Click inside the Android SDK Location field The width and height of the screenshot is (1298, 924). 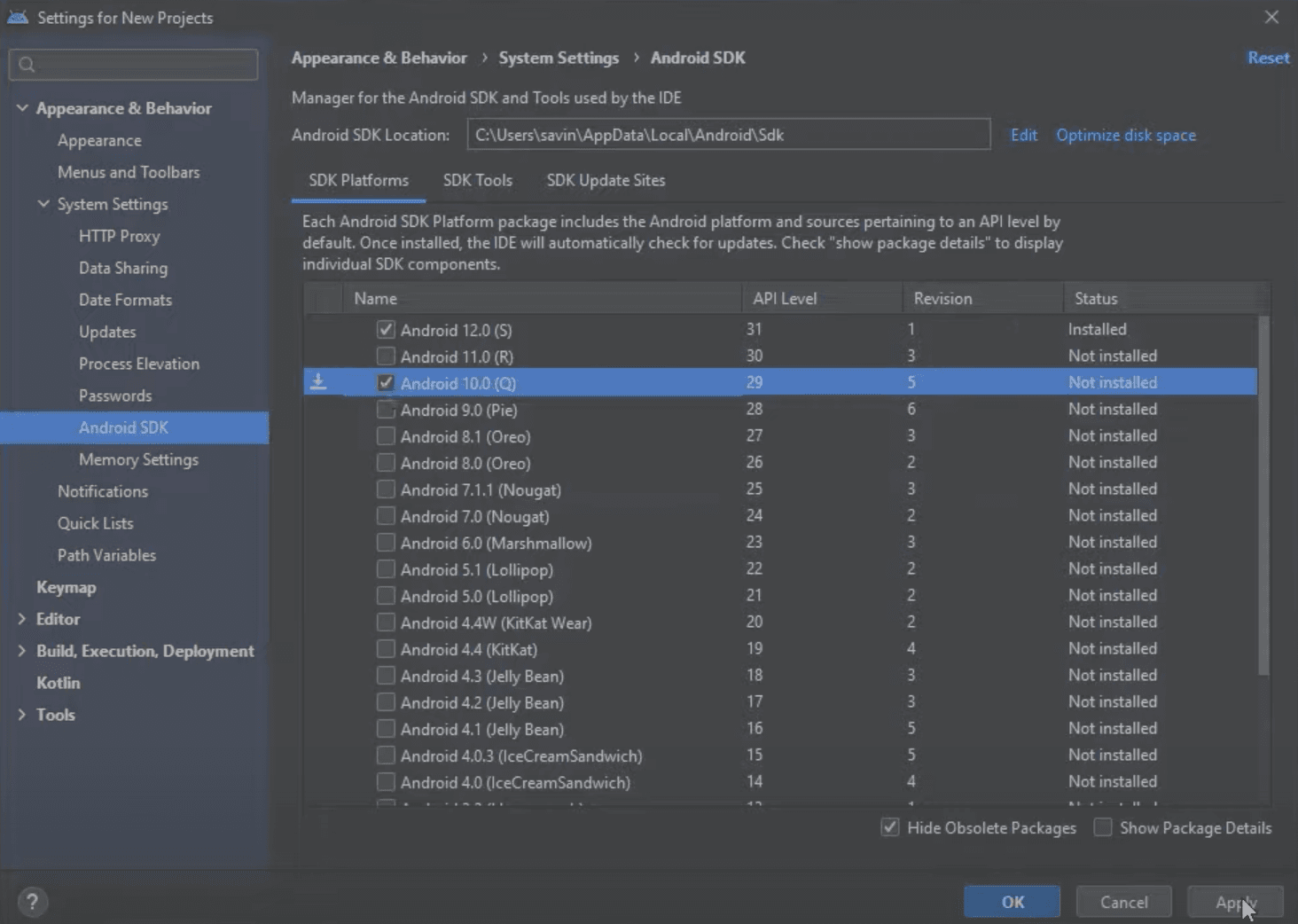pyautogui.click(x=729, y=134)
